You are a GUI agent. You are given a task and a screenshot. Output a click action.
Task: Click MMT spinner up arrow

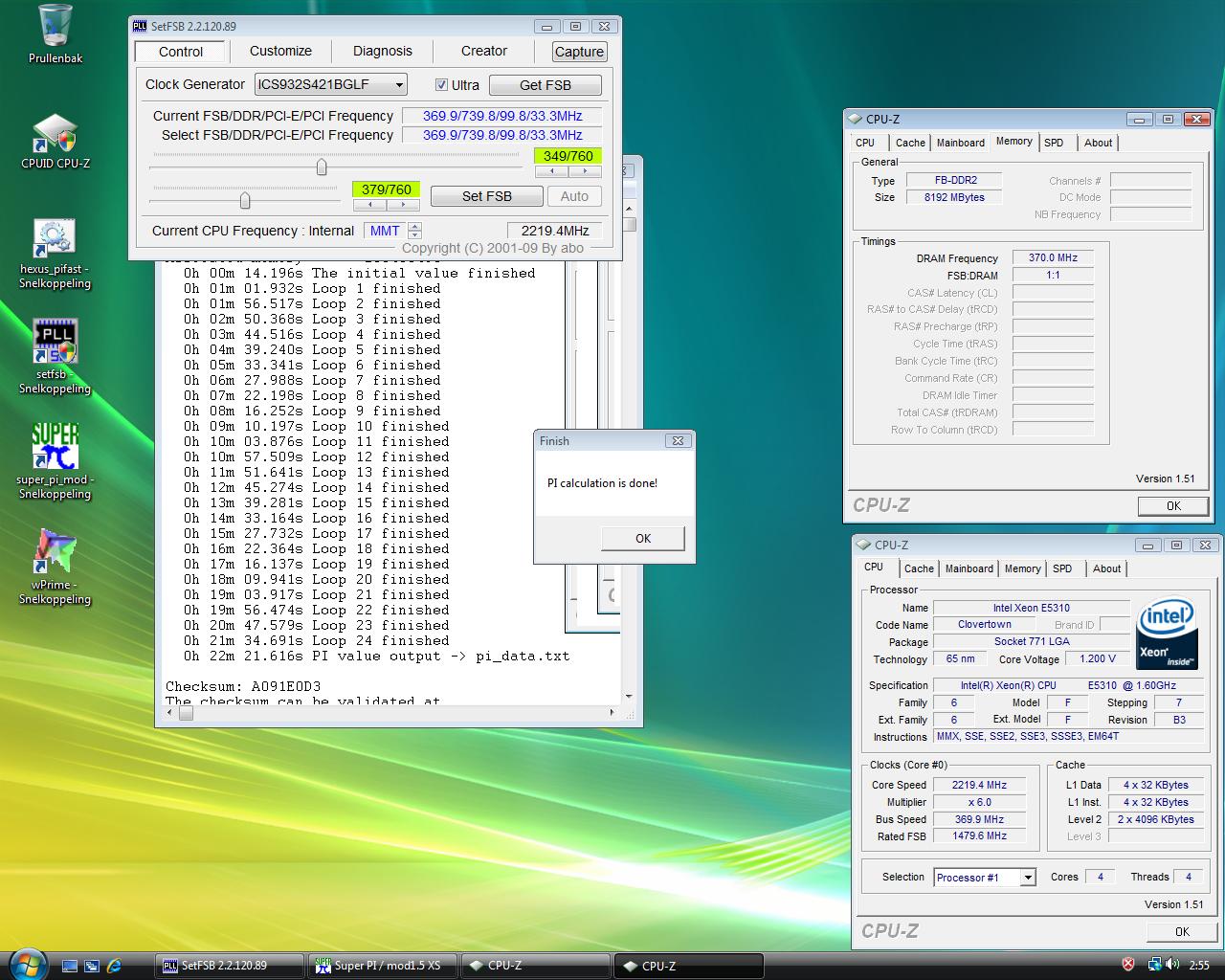tap(414, 227)
